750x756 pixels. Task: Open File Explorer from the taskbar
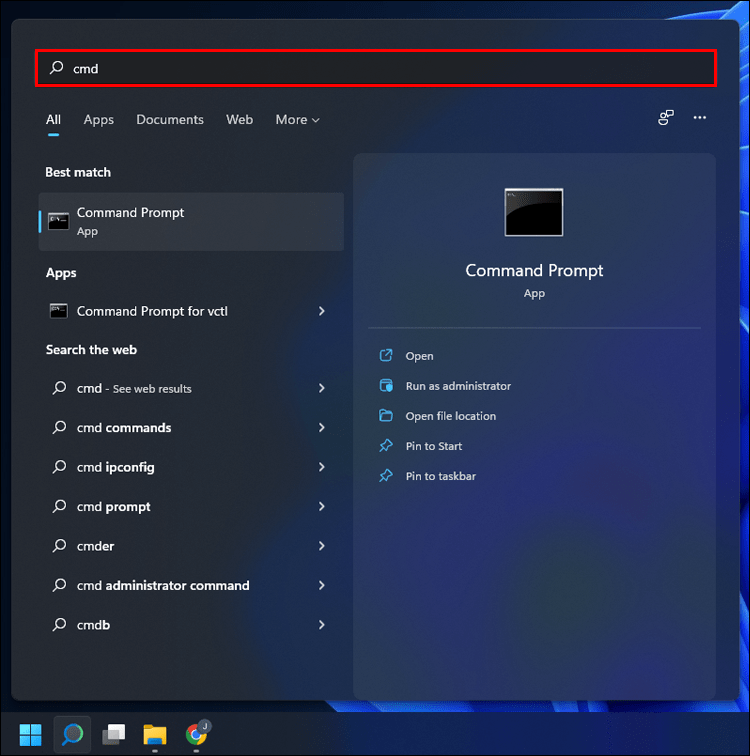(155, 735)
